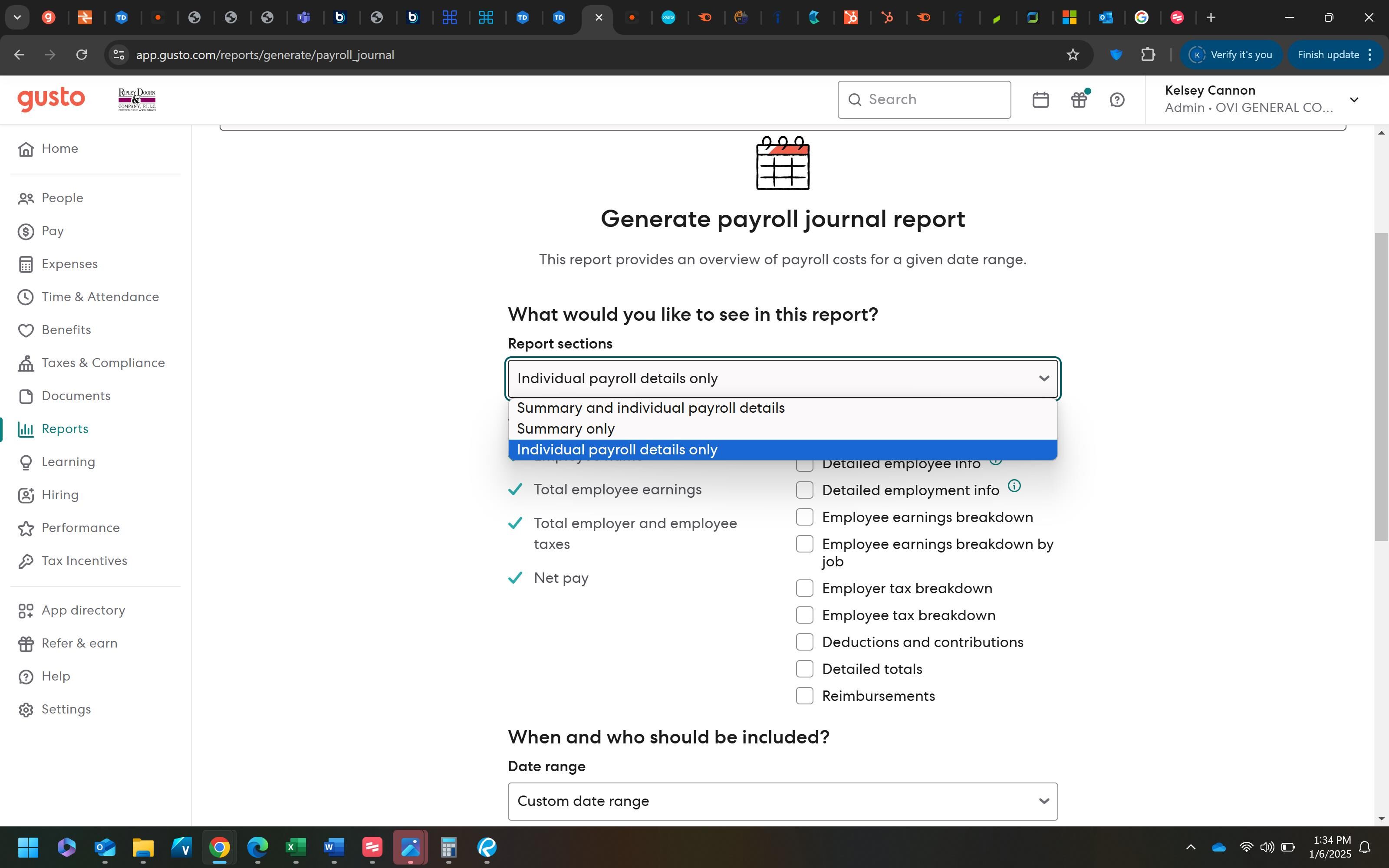Click info icon beside Detailed employment info
The image size is (1389, 868).
click(1014, 486)
